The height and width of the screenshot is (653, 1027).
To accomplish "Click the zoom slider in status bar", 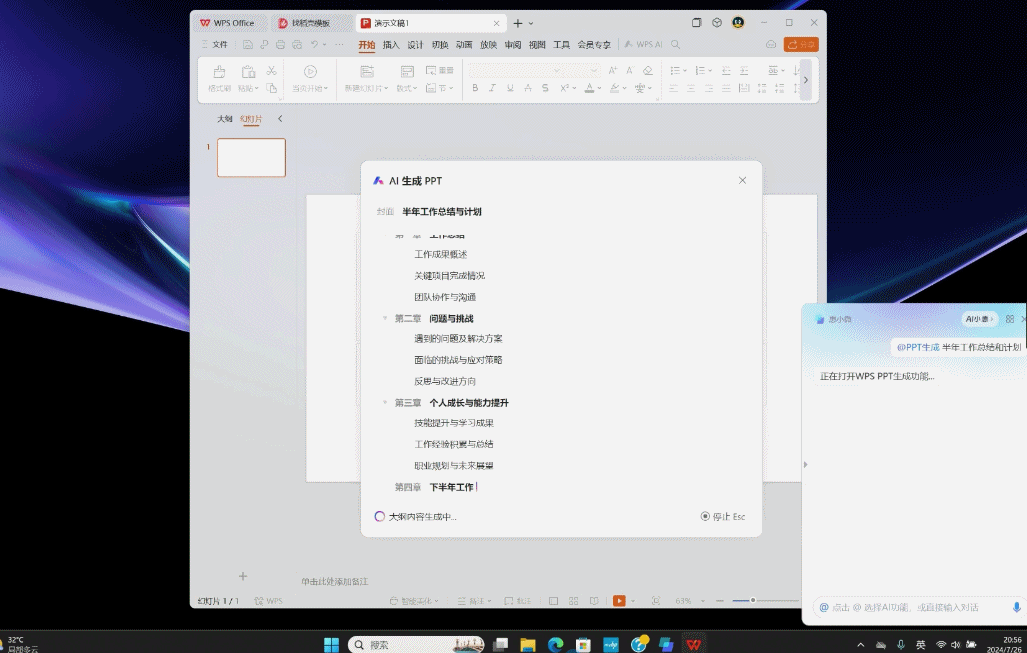I will tap(753, 601).
